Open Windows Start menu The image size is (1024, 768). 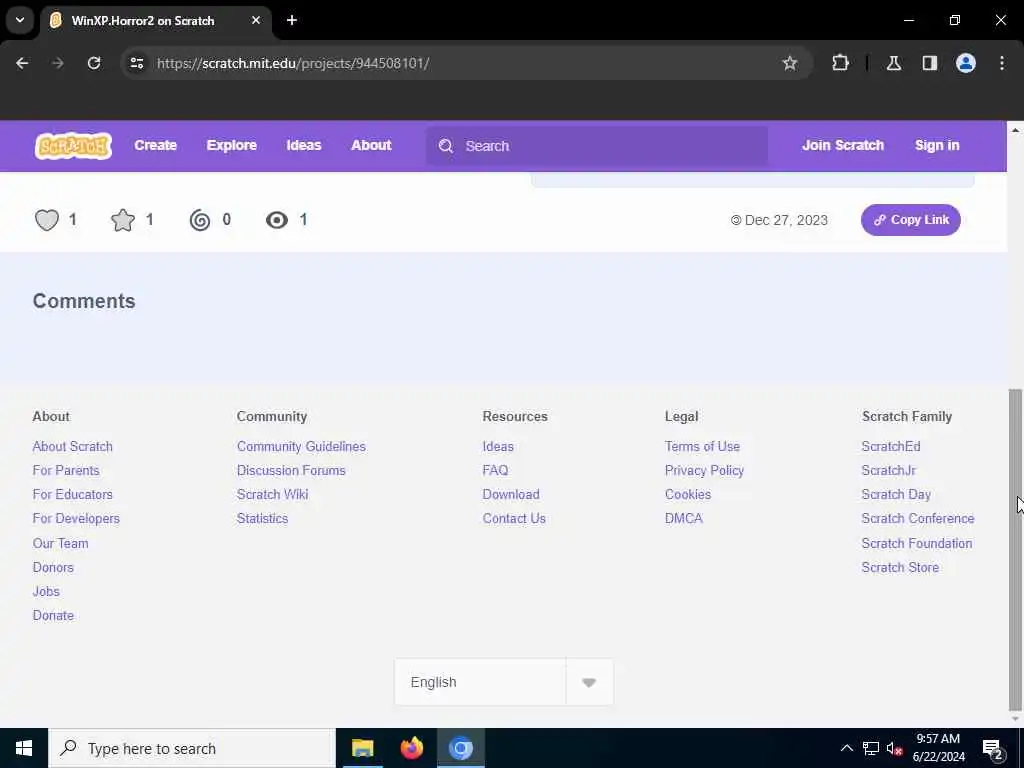click(x=24, y=748)
